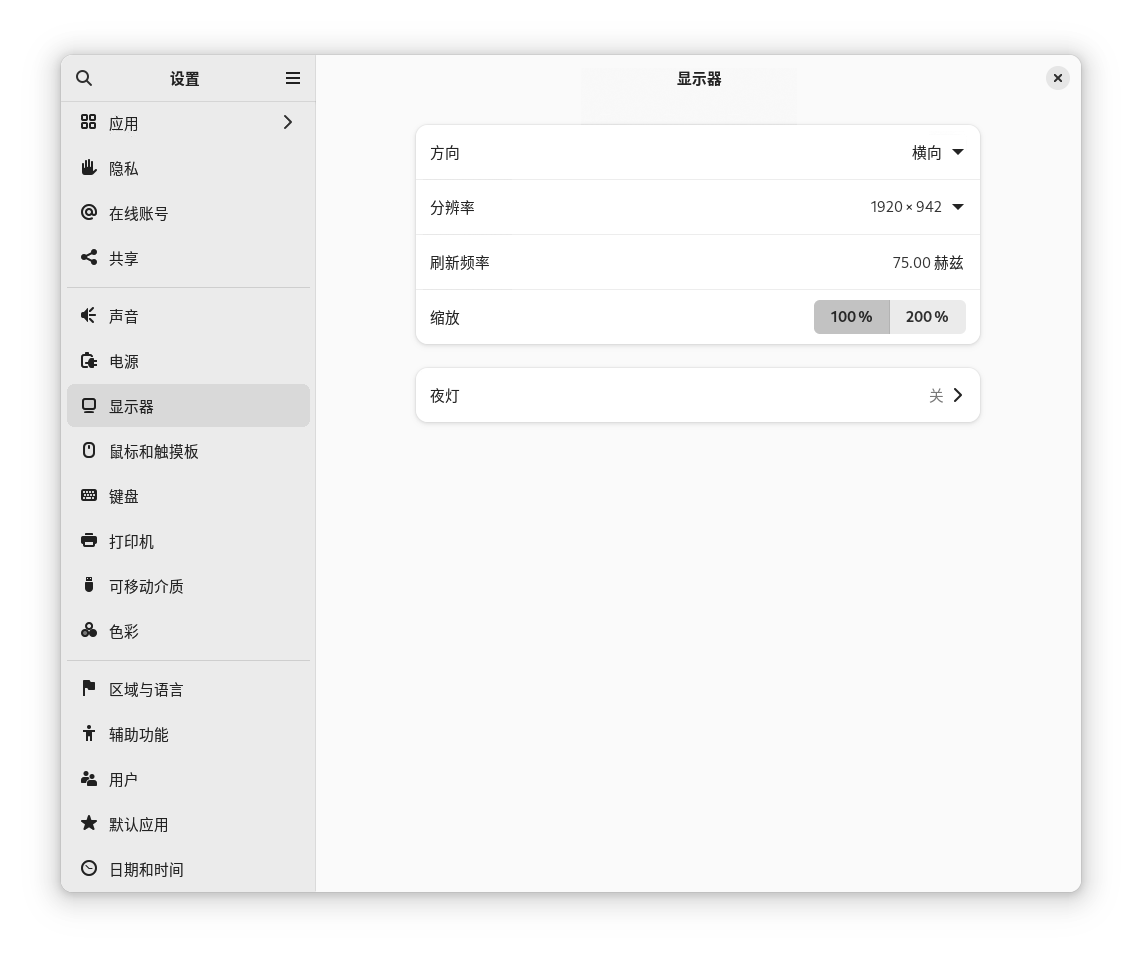Go to 共享 settings label
The height and width of the screenshot is (959, 1142).
pyautogui.click(x=124, y=259)
